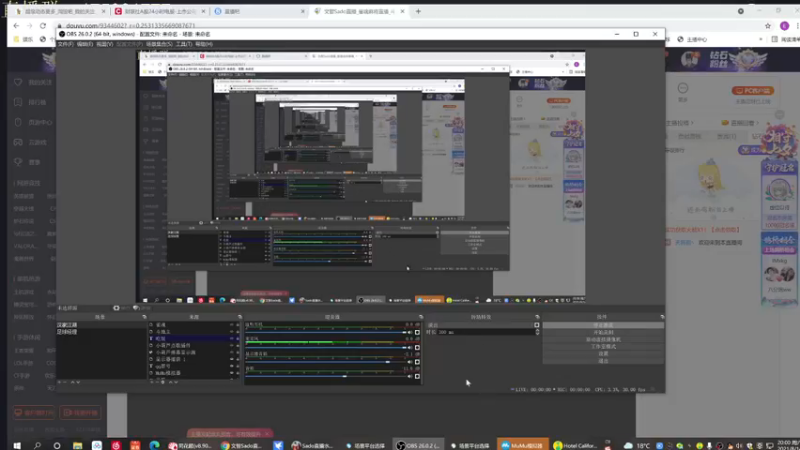Screen dimensions: 800x450
Task: Open the 编辑(E) menu in OBS
Action: pos(85,44)
